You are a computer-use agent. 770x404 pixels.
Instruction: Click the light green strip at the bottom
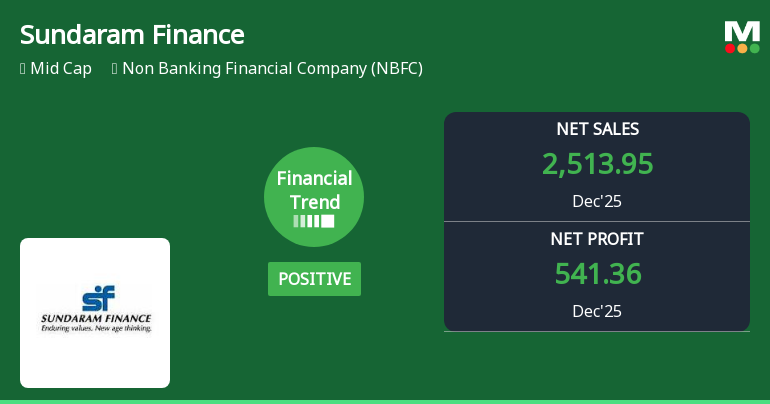pos(385,400)
